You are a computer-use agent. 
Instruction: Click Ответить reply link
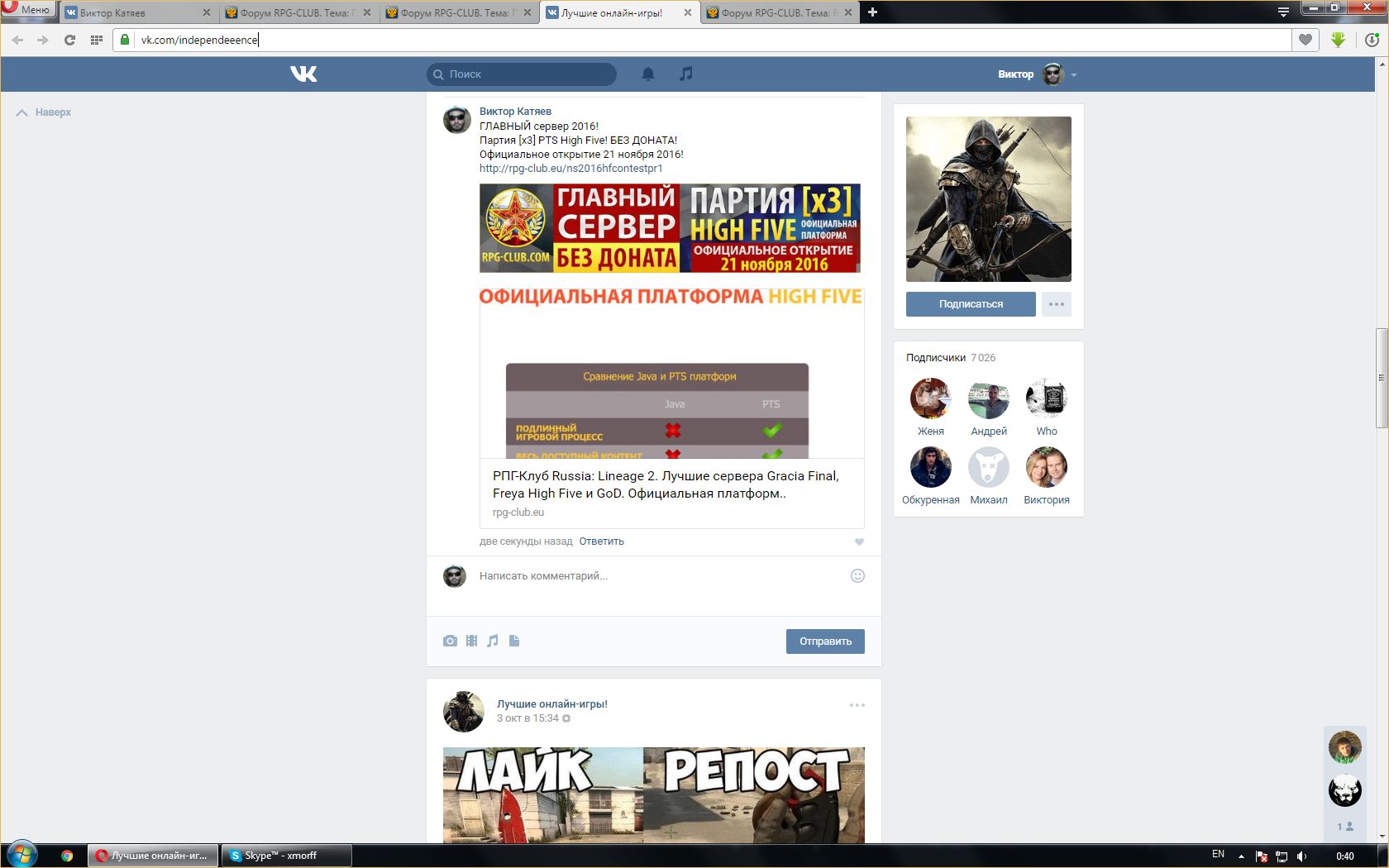[x=601, y=541]
